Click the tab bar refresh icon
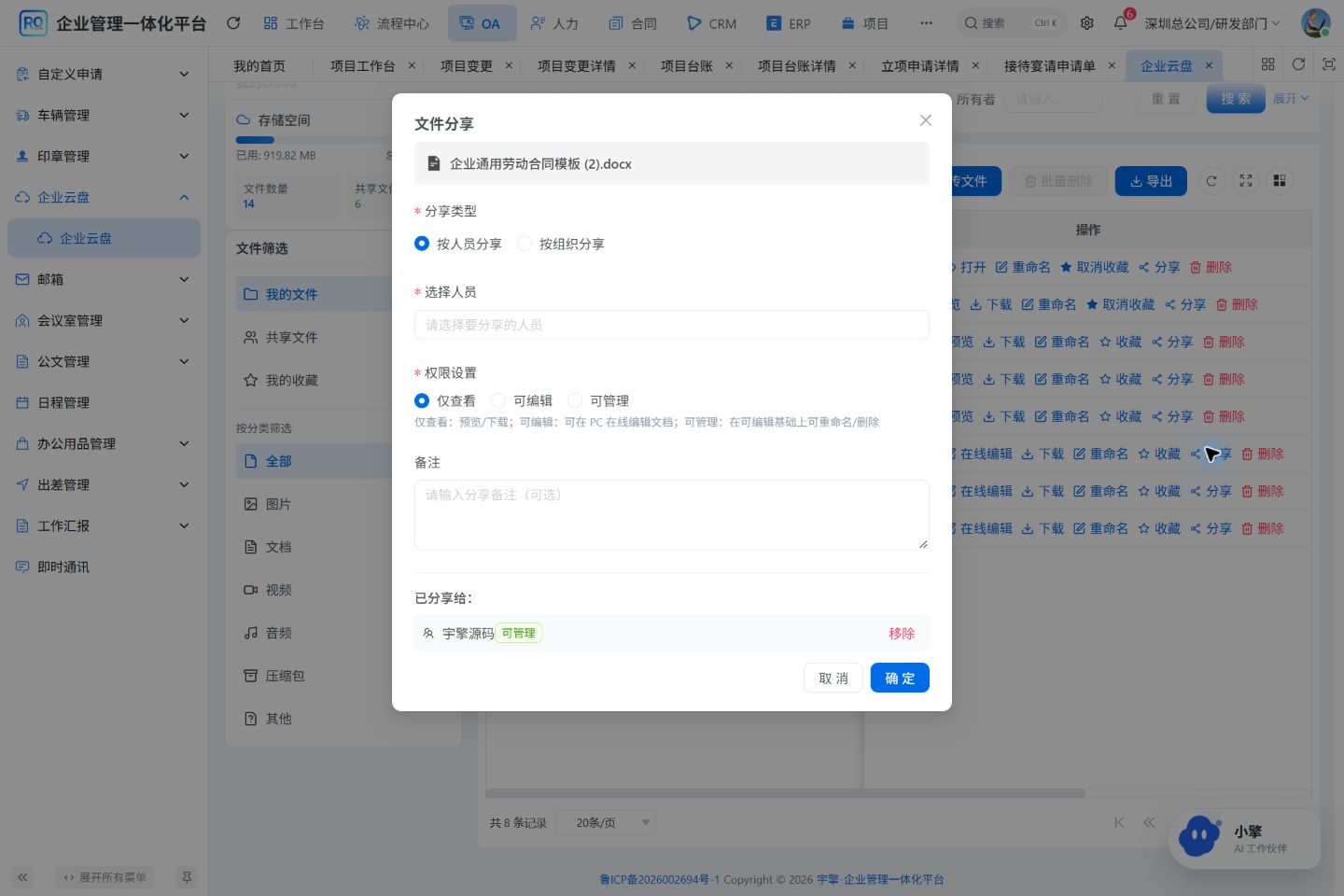This screenshot has height=896, width=1344. point(1298,64)
